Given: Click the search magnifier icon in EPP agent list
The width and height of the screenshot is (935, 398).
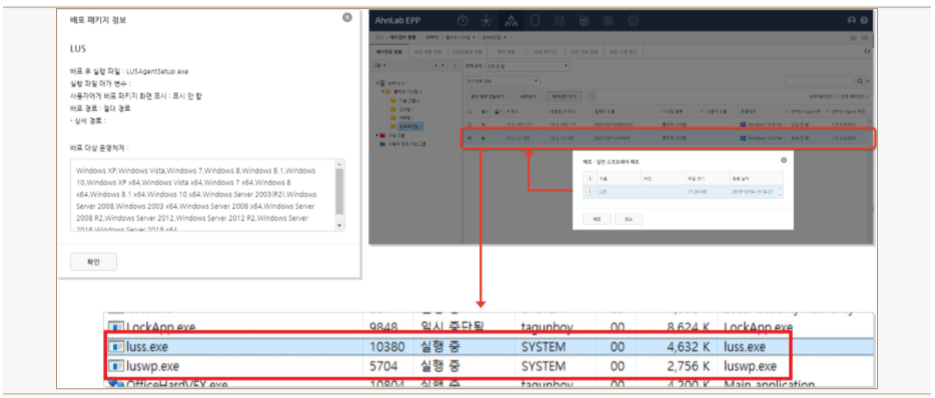Looking at the screenshot, I should pyautogui.click(x=859, y=81).
